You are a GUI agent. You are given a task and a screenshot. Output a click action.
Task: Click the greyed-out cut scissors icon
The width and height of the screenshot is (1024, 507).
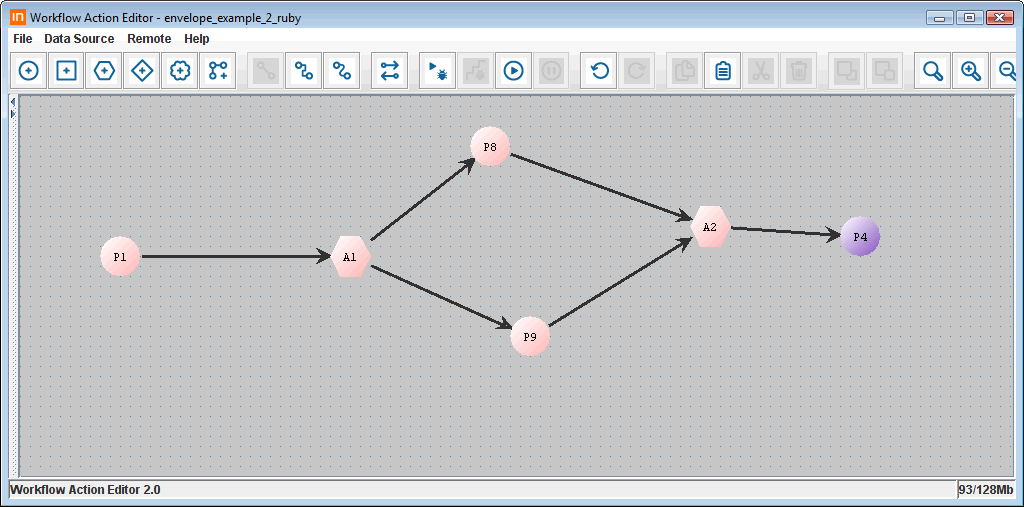tap(760, 71)
